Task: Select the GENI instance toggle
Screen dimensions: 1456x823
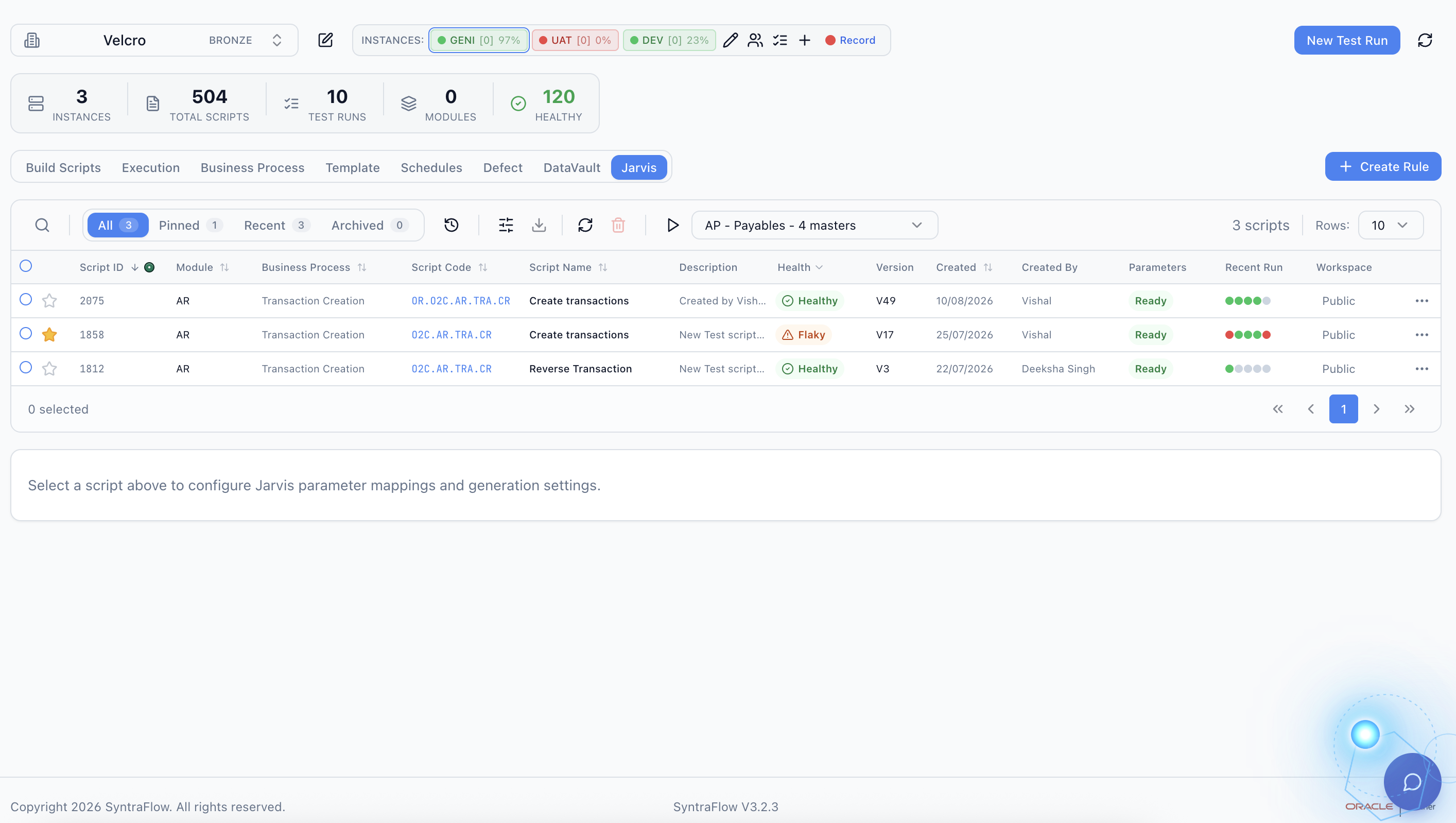Action: [479, 40]
